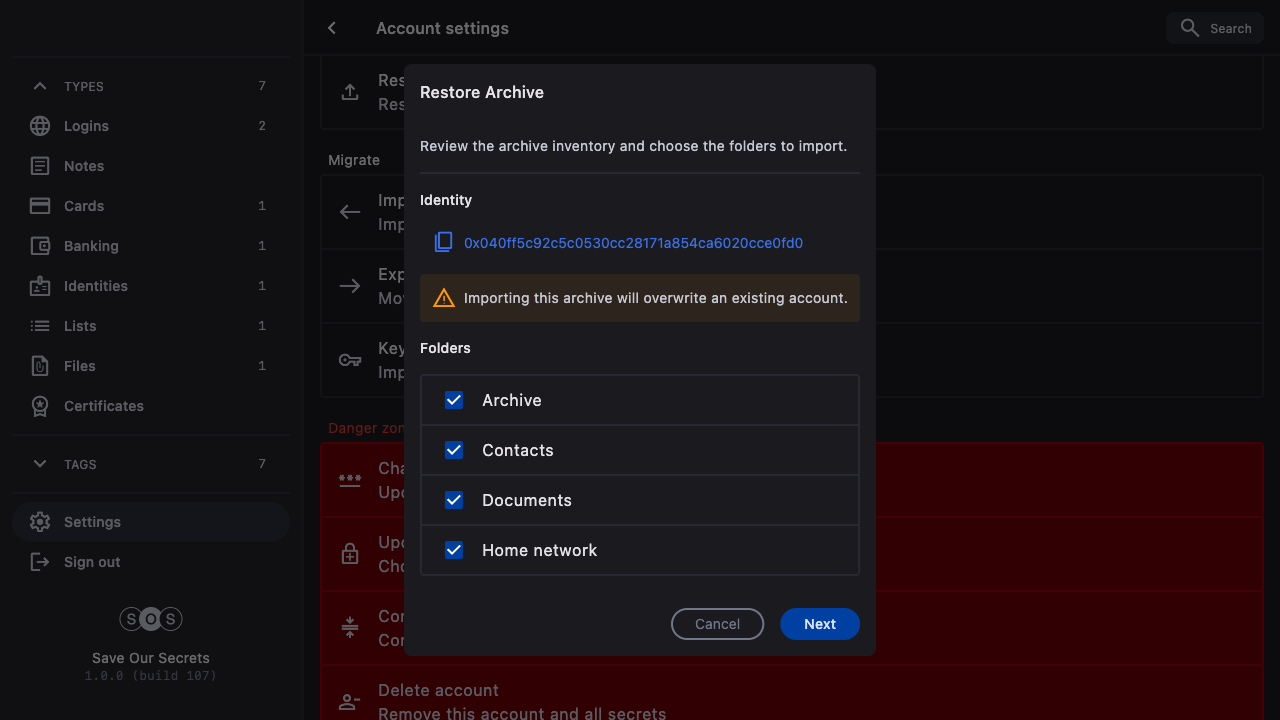The width and height of the screenshot is (1280, 720).
Task: Click the Files icon in sidebar
Action: click(x=40, y=366)
